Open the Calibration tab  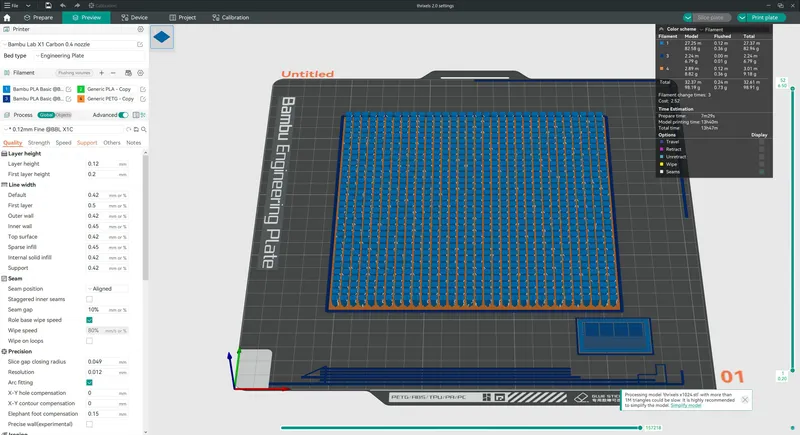[x=231, y=17]
